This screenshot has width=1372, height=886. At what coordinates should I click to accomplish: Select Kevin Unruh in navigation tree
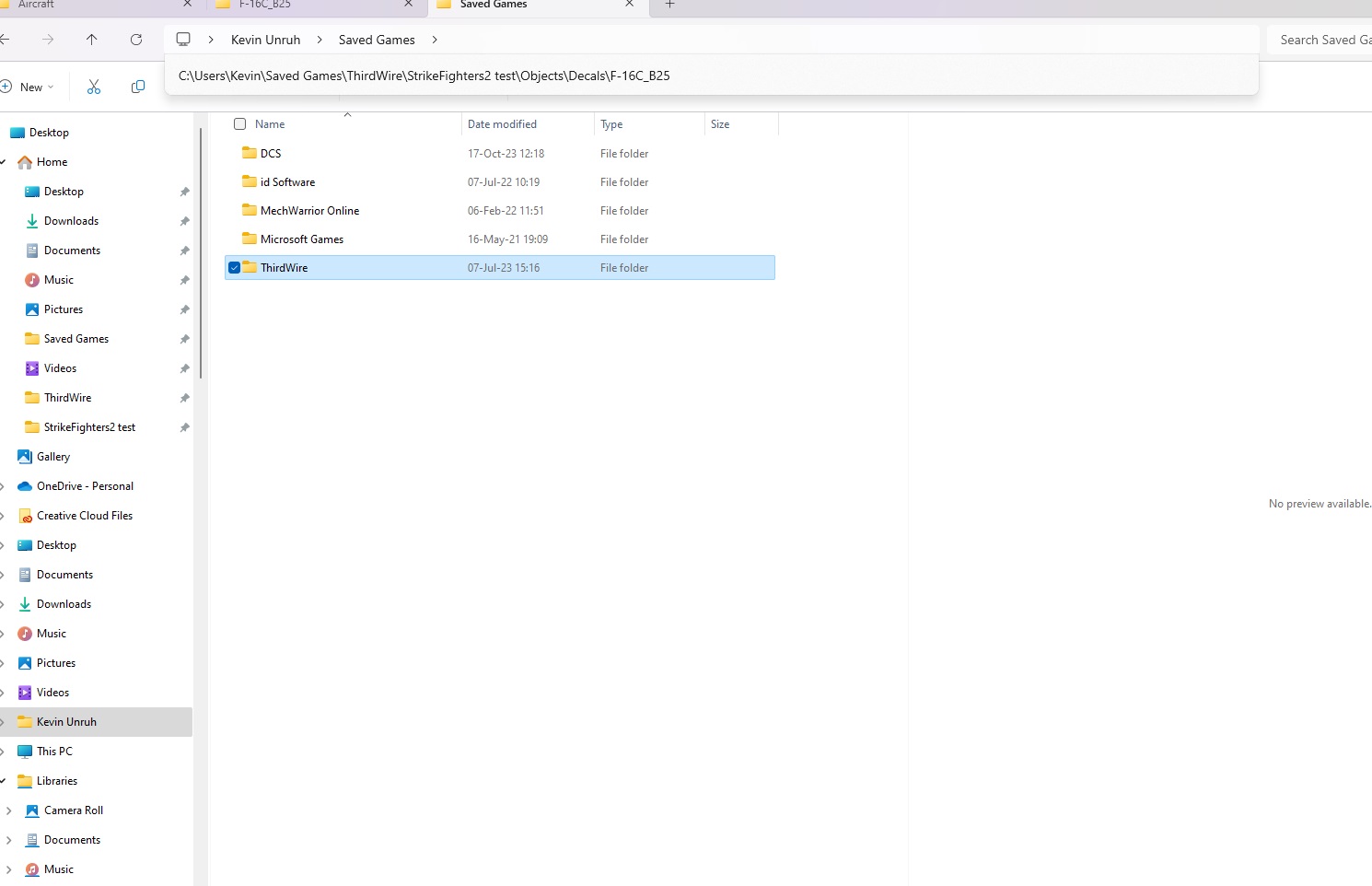click(x=66, y=722)
